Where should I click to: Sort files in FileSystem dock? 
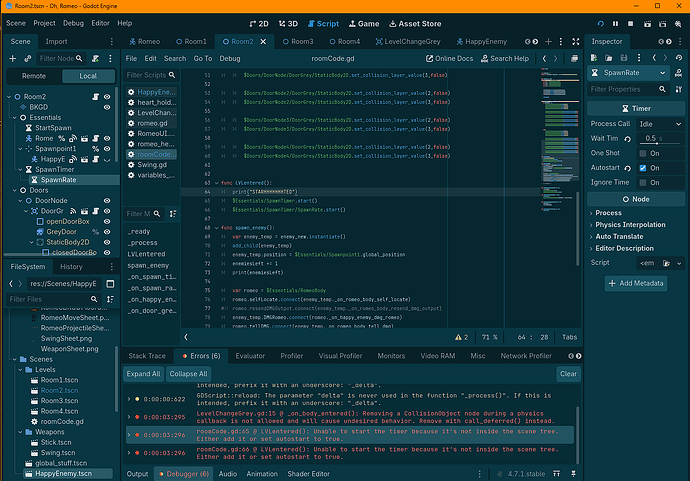coord(110,299)
